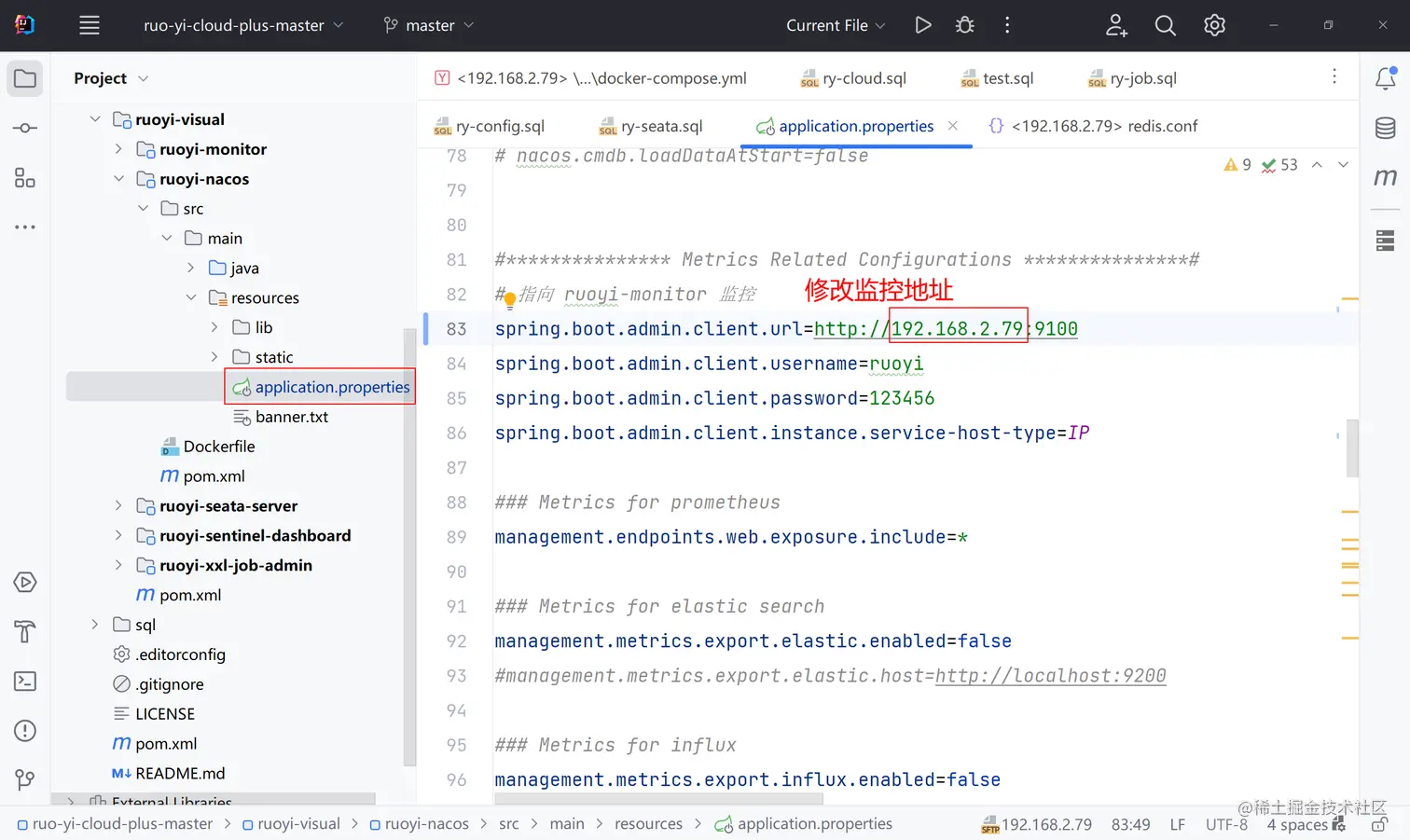Click the intention lightbulb on line 82
This screenshot has width=1410, height=840.
(x=510, y=300)
